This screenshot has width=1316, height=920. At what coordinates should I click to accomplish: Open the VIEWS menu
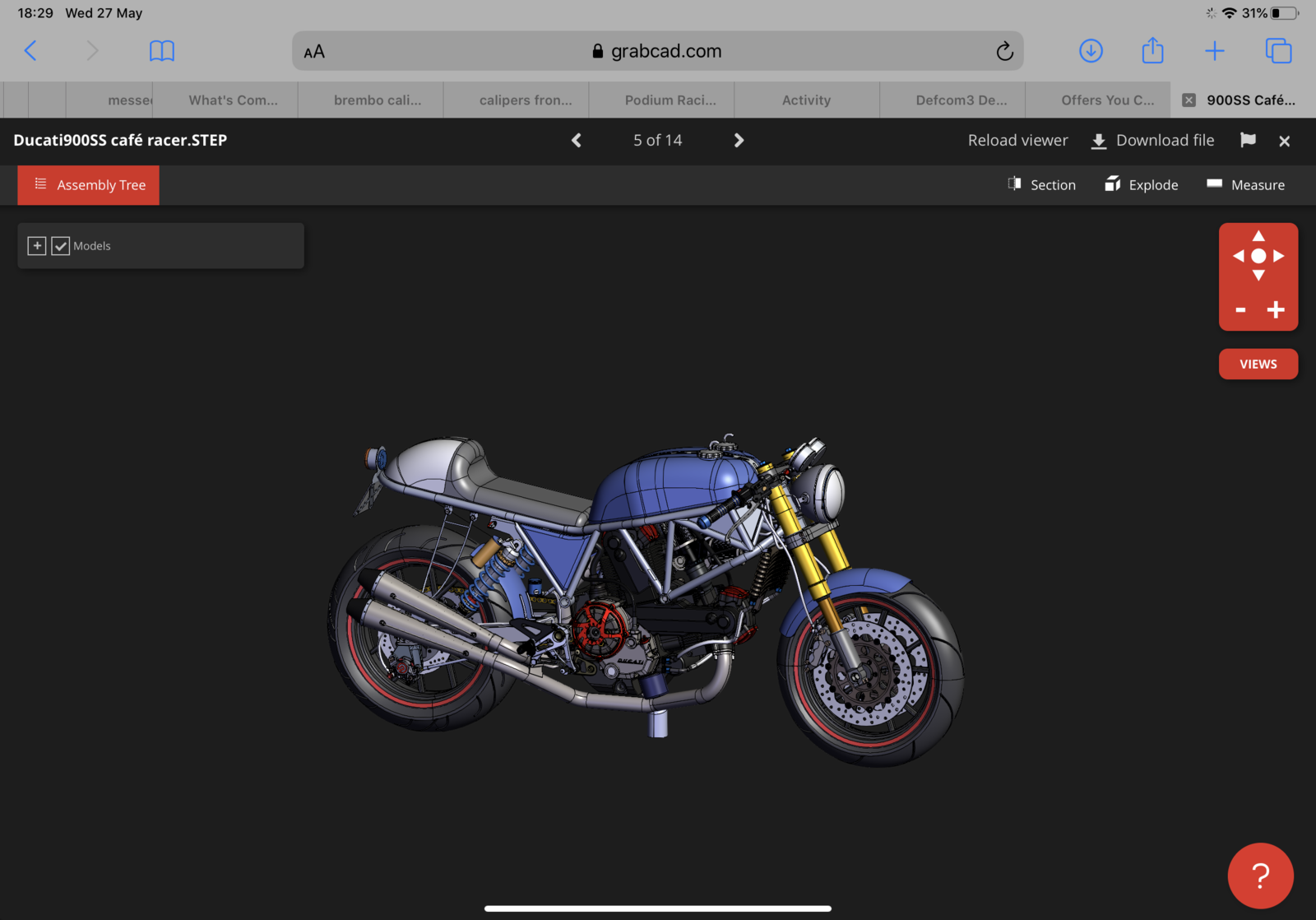tap(1258, 364)
